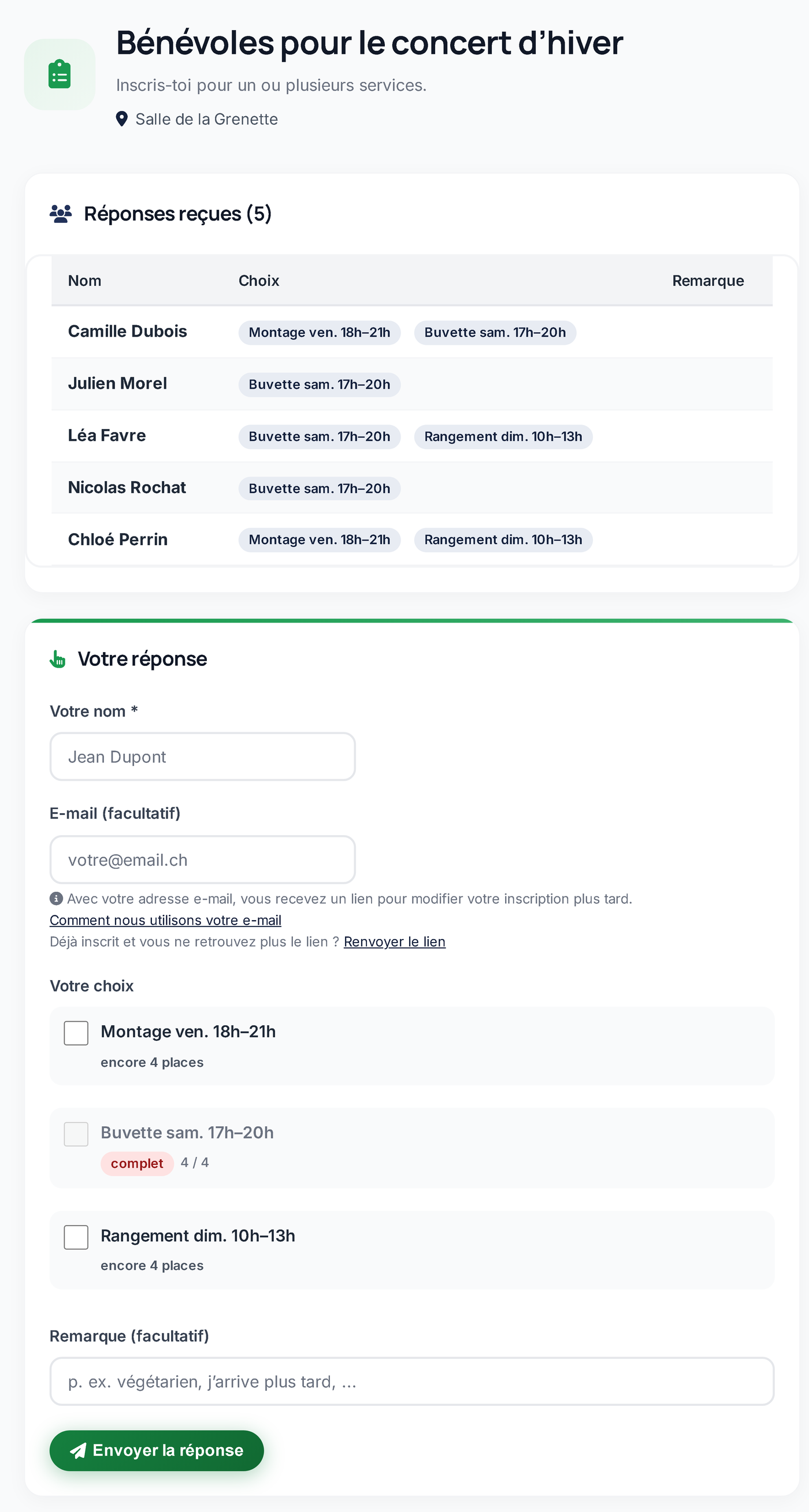Click the red complet badge

[x=138, y=1163]
